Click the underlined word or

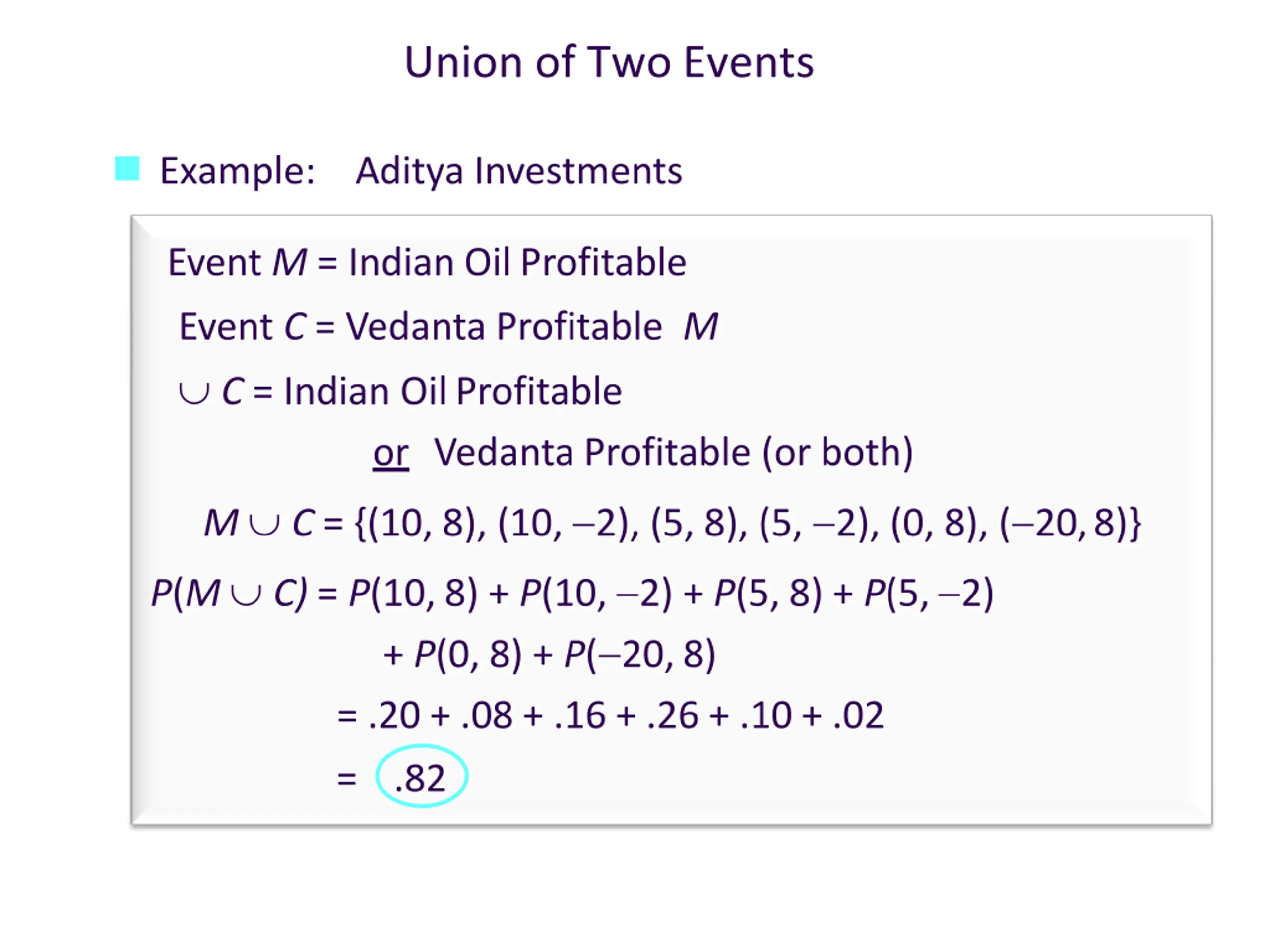(x=391, y=453)
